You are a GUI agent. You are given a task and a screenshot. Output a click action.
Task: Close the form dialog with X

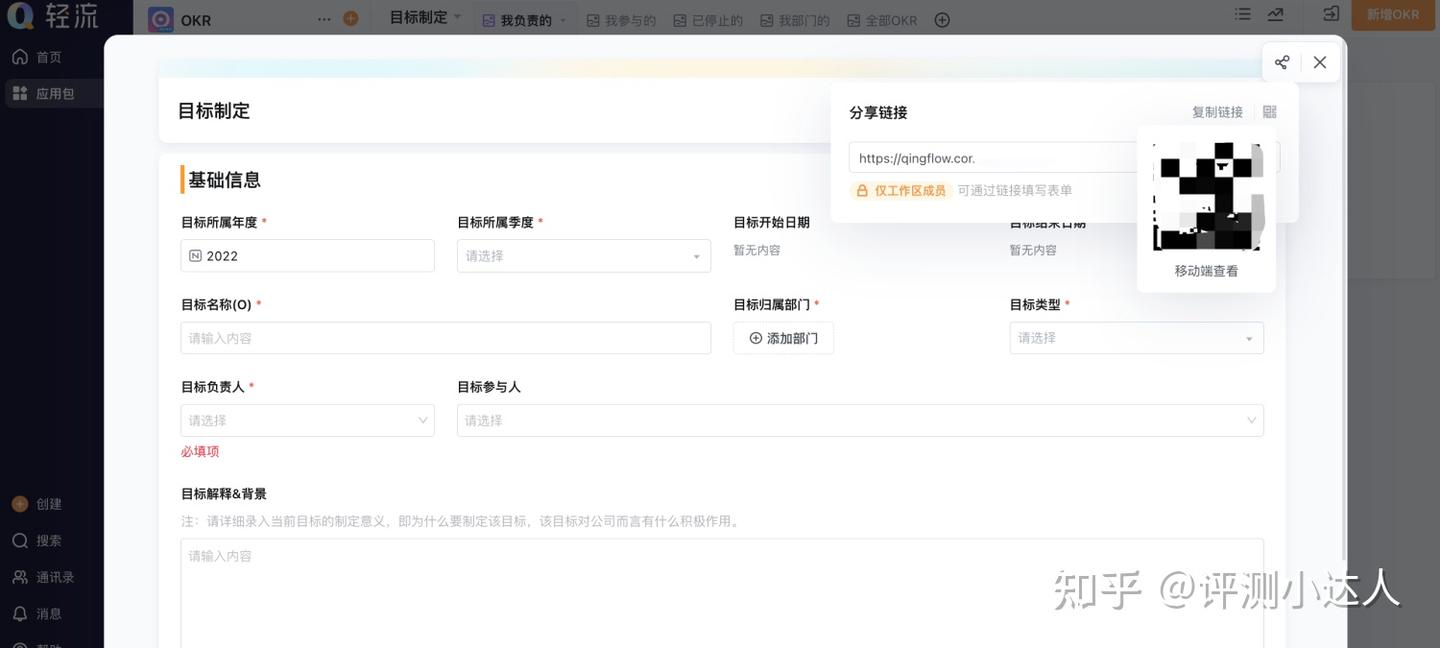pos(1320,62)
